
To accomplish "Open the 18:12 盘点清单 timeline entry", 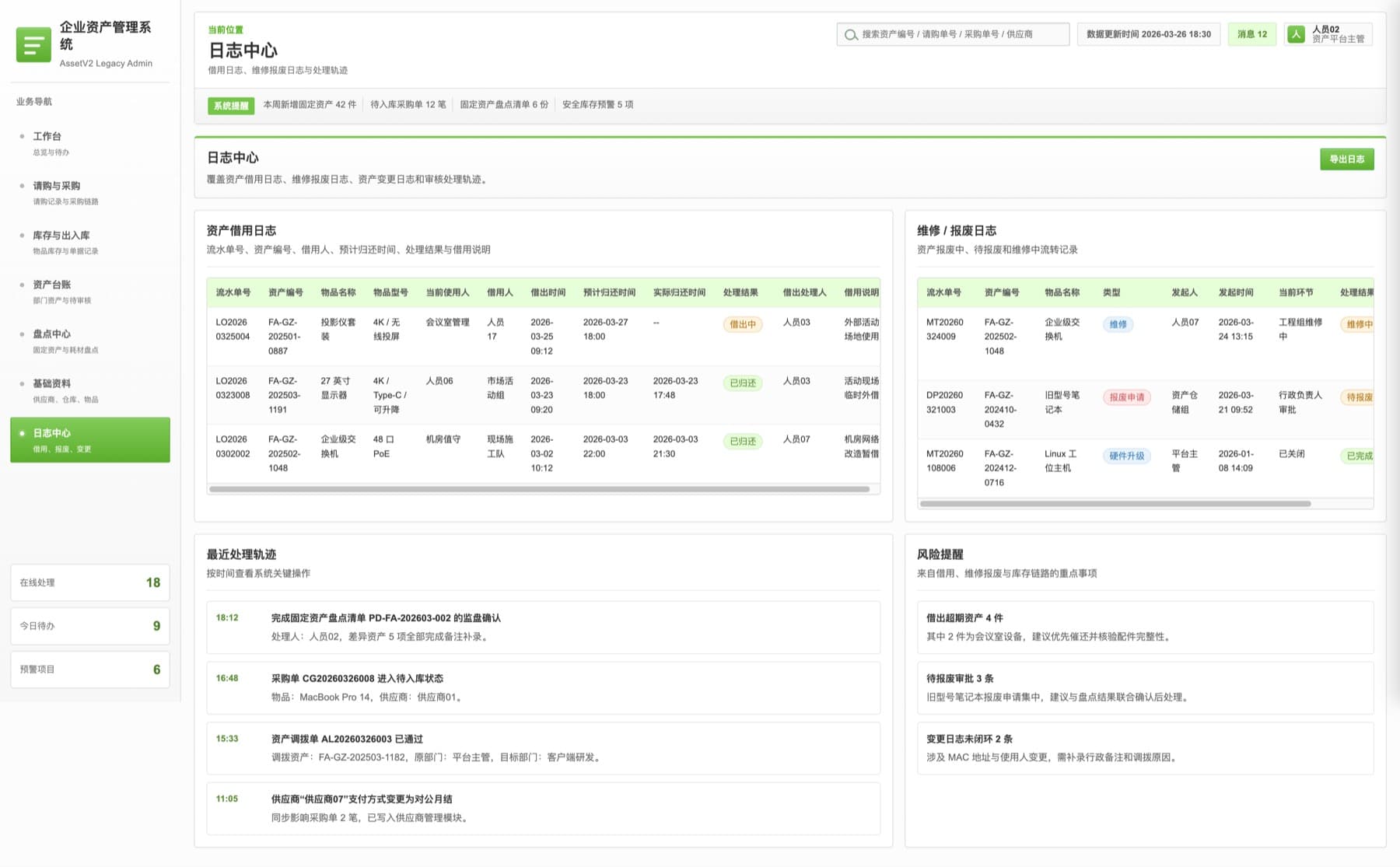I will coord(543,628).
